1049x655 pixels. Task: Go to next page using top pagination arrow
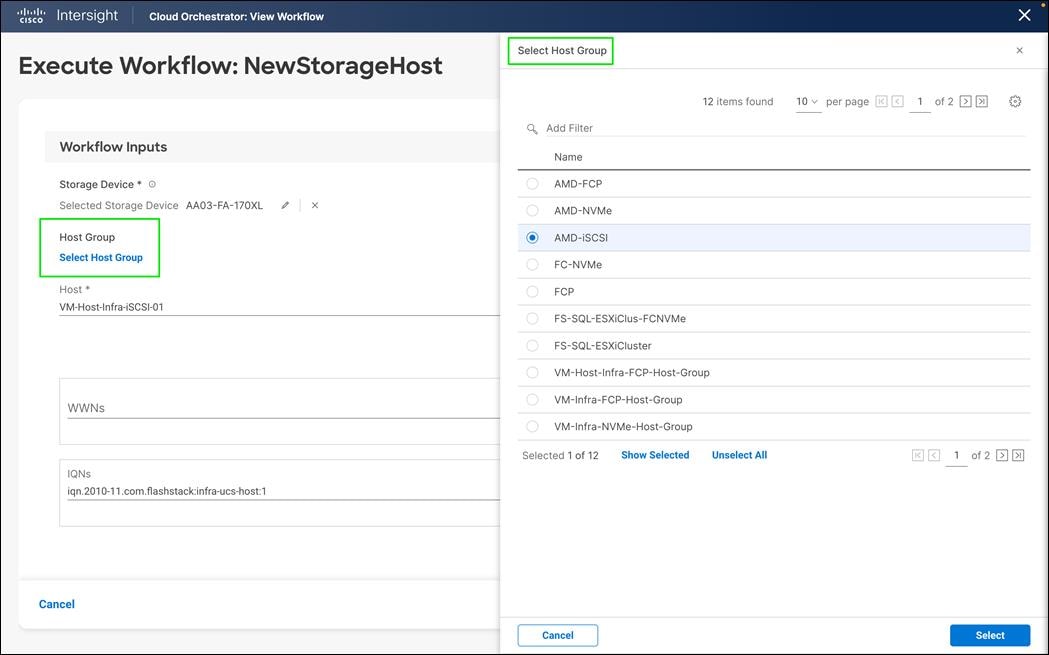pyautogui.click(x=965, y=101)
